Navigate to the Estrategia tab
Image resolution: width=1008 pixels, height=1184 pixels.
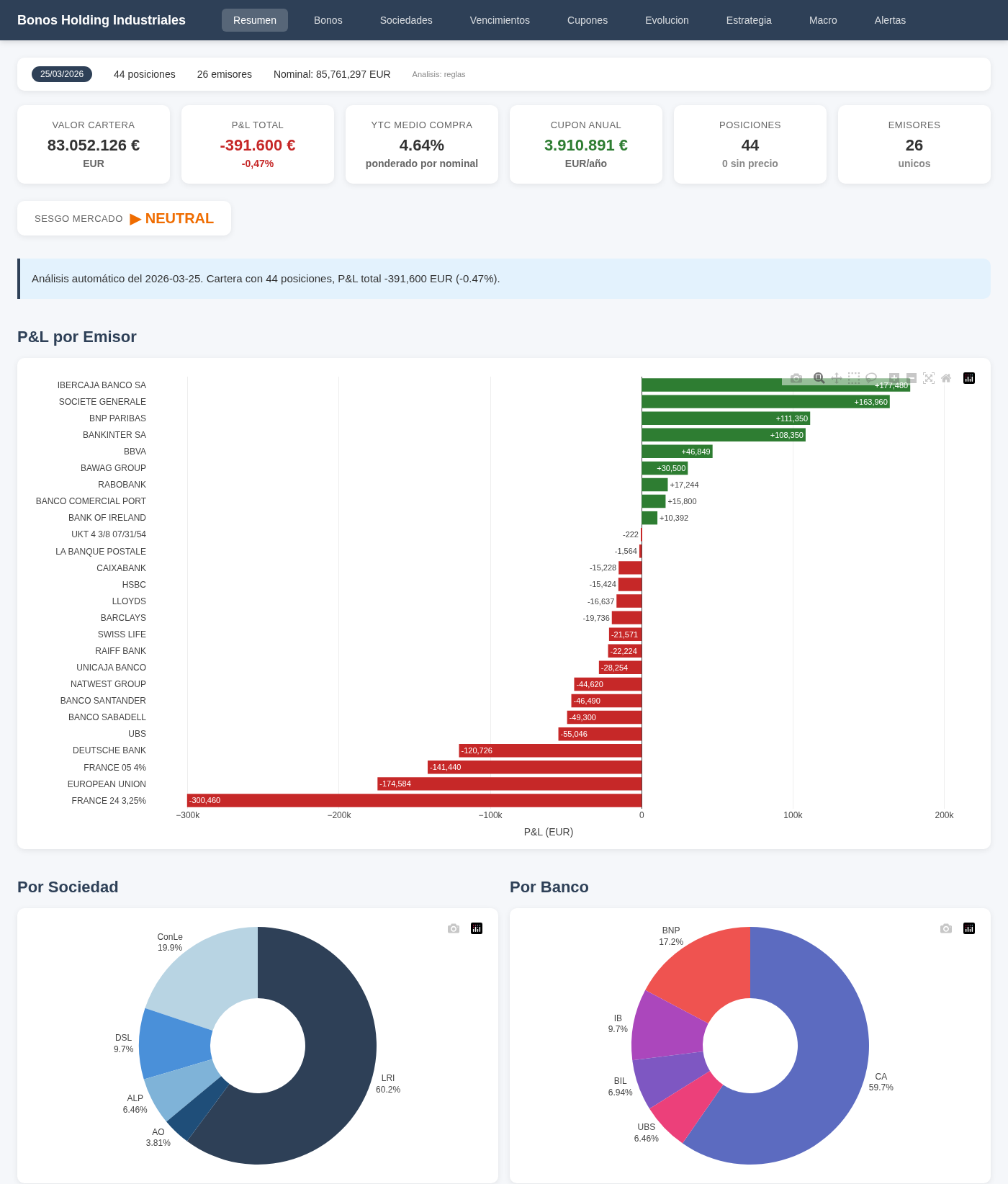[749, 20]
